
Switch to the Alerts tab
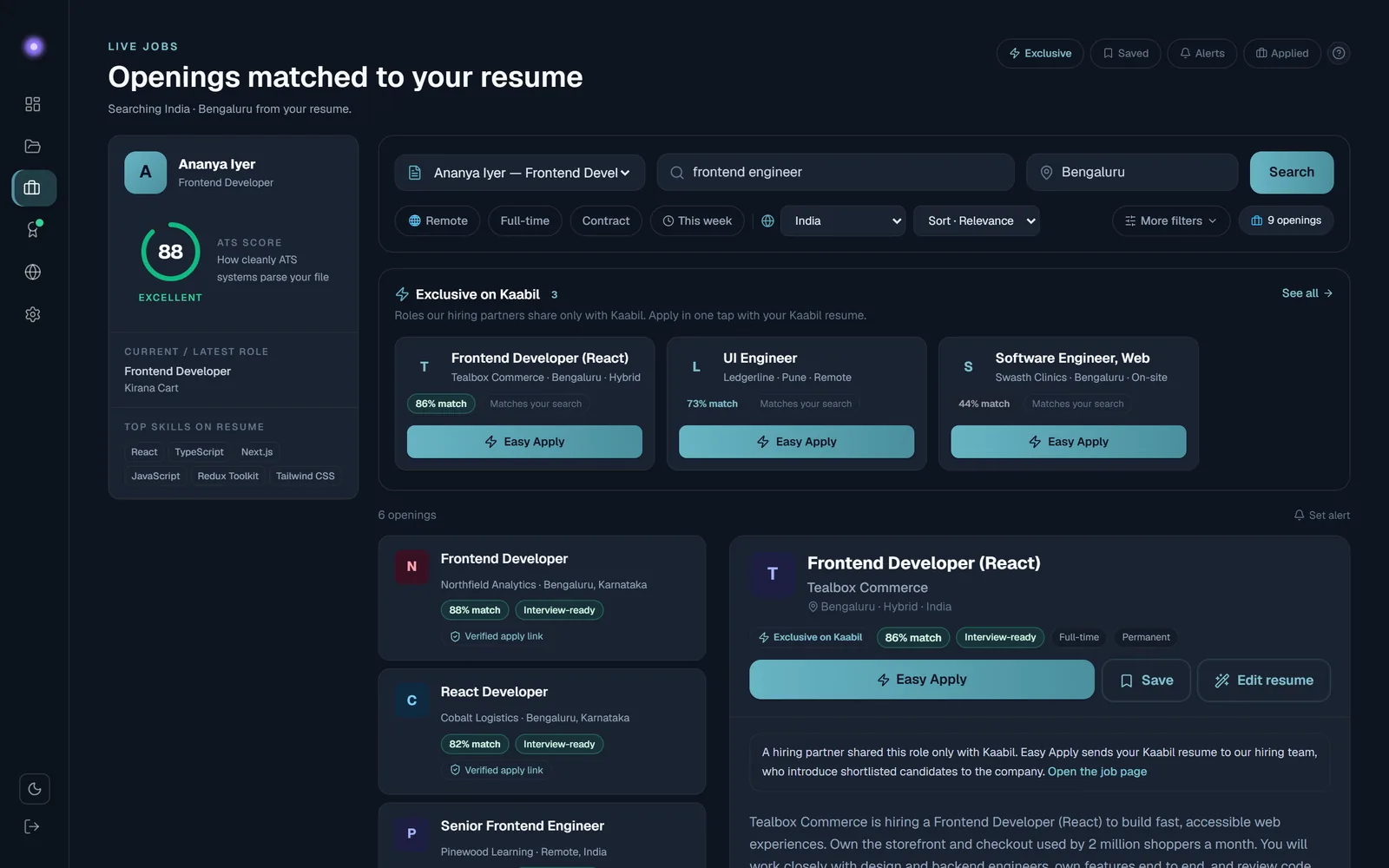pyautogui.click(x=1201, y=53)
